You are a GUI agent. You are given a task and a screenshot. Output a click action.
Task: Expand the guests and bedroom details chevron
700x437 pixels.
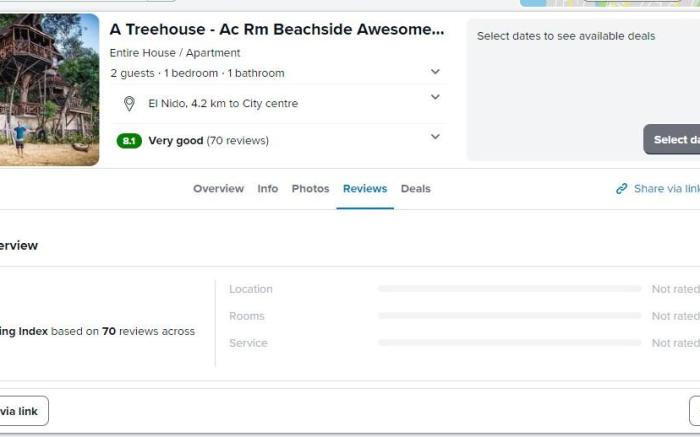(435, 71)
